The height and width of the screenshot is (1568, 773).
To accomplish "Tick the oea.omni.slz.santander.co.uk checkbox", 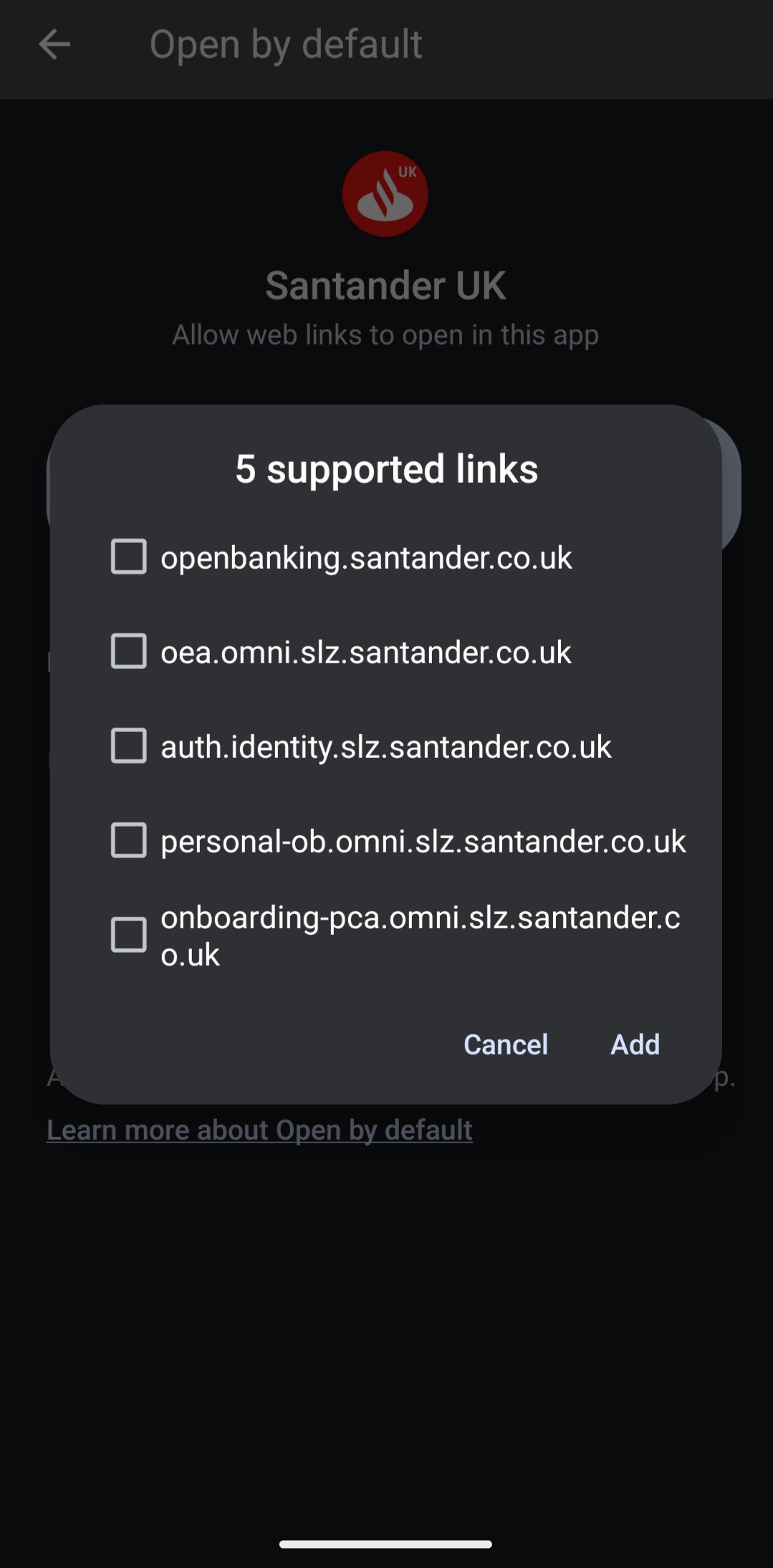I will 129,651.
